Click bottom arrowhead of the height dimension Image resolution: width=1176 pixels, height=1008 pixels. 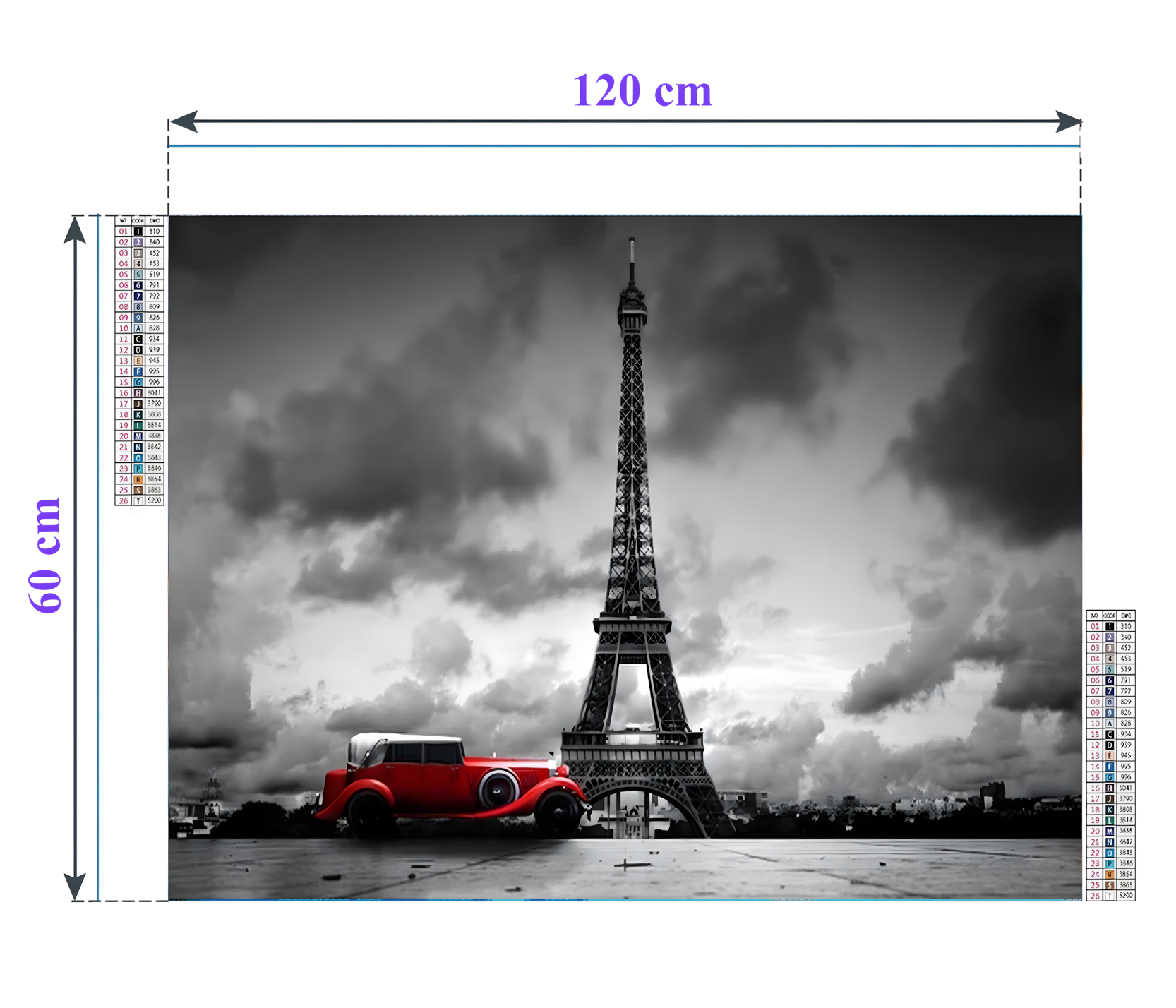(75, 887)
